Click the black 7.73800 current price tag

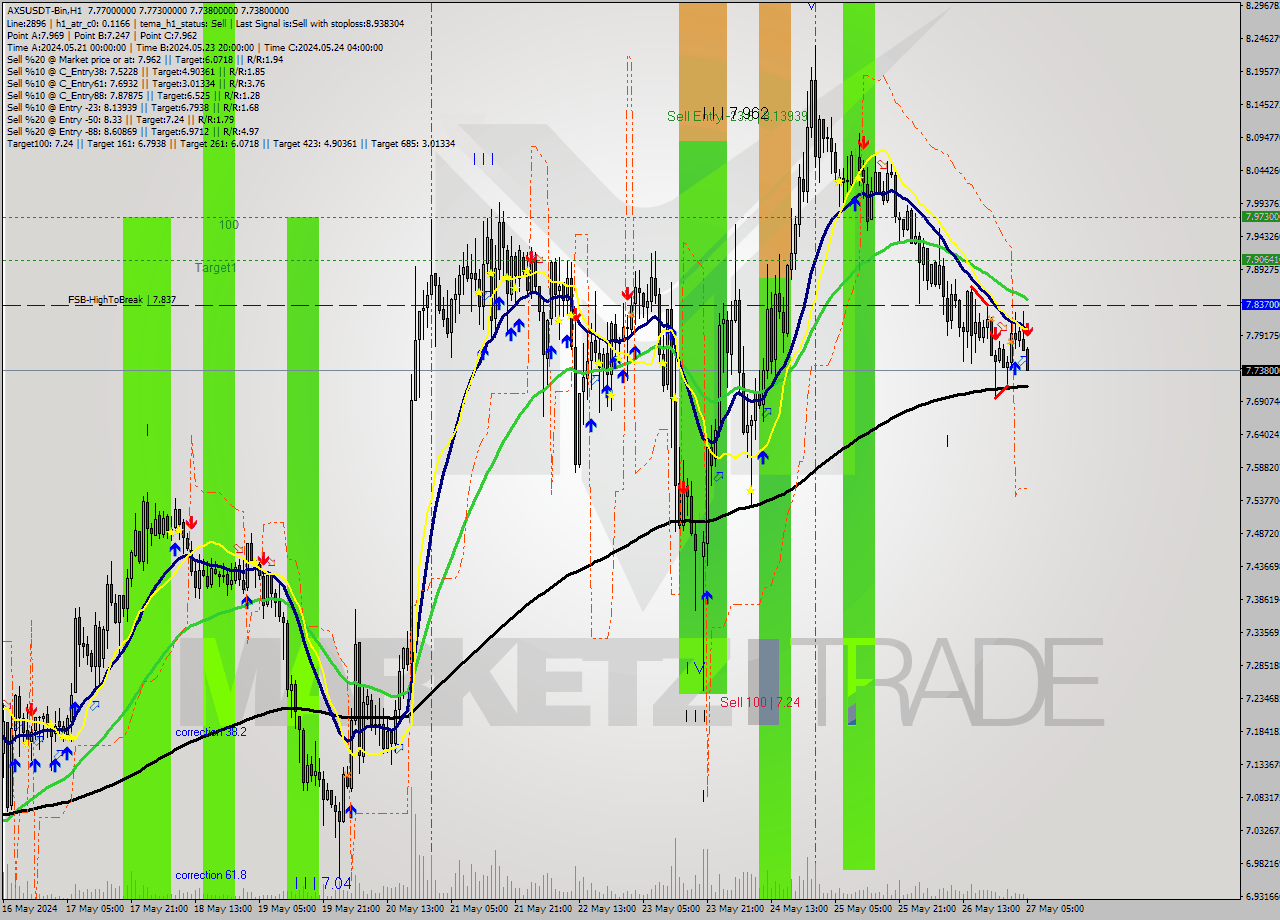tap(1260, 370)
